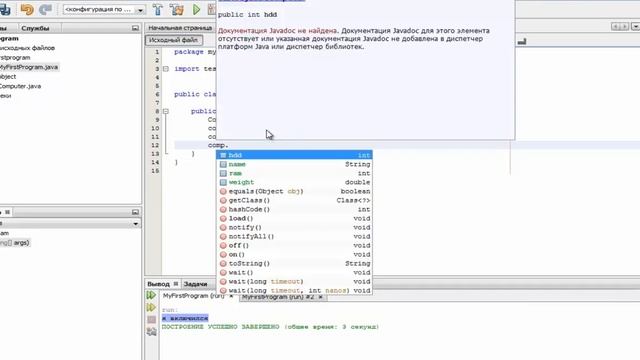Minimize the navigator panel window
Viewport: 640px width, 360px height.
tap(135, 212)
